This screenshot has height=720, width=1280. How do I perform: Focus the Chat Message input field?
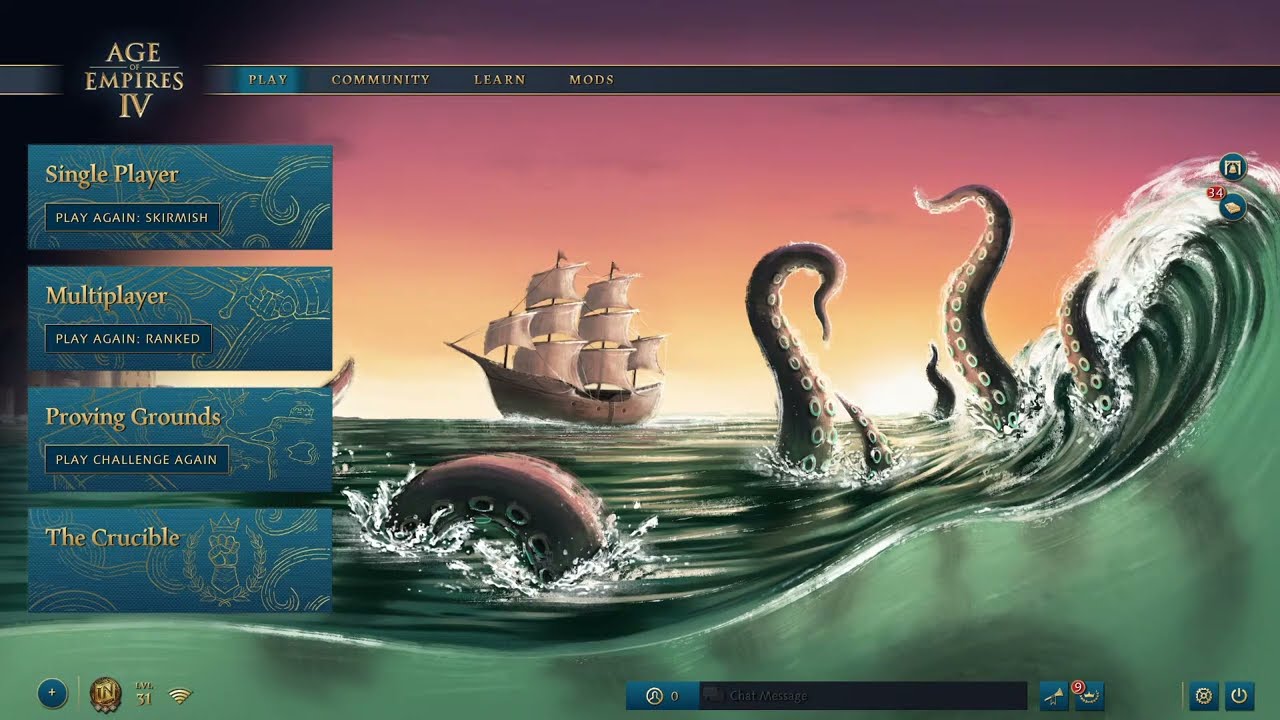point(864,696)
